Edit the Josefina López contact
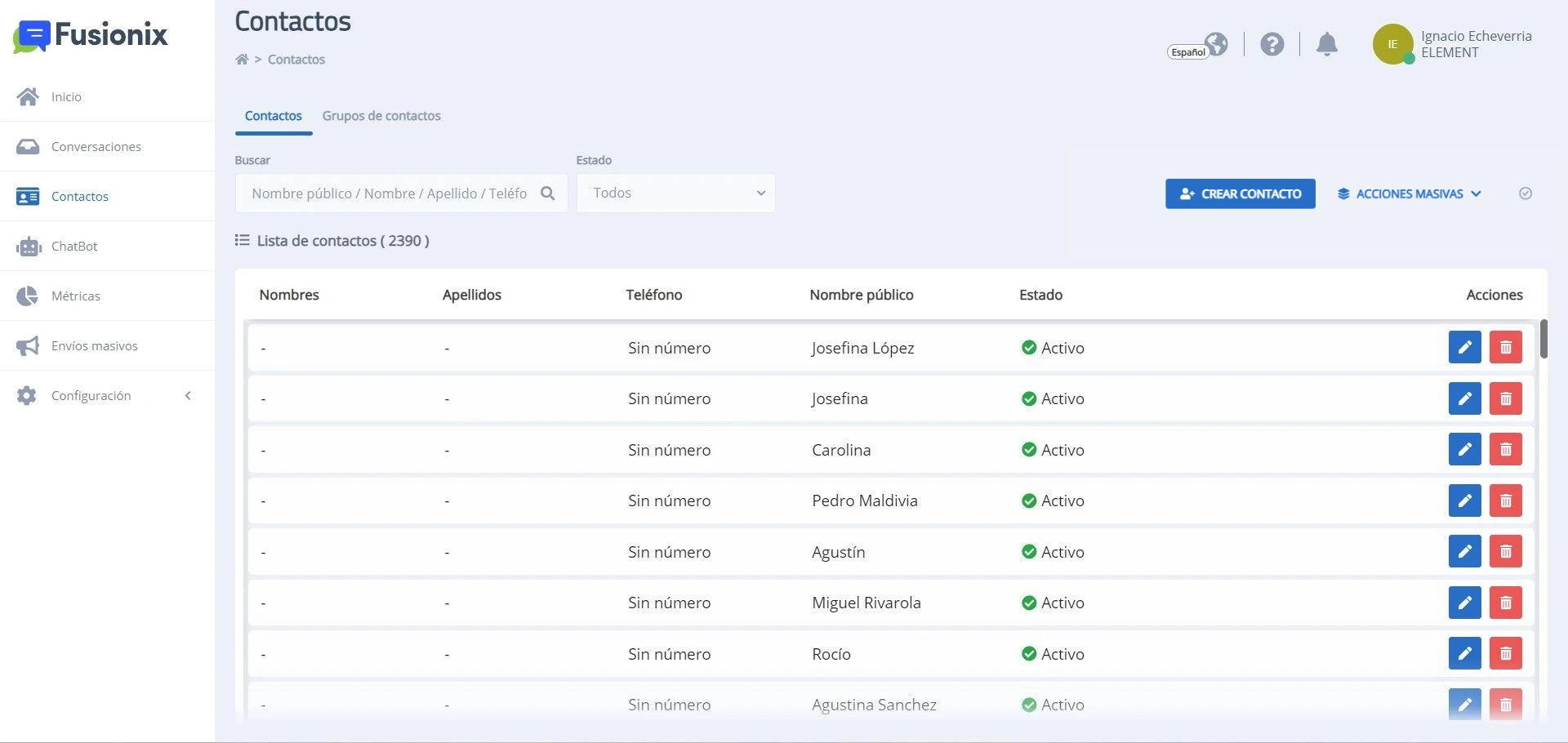The height and width of the screenshot is (743, 1568). (1464, 347)
